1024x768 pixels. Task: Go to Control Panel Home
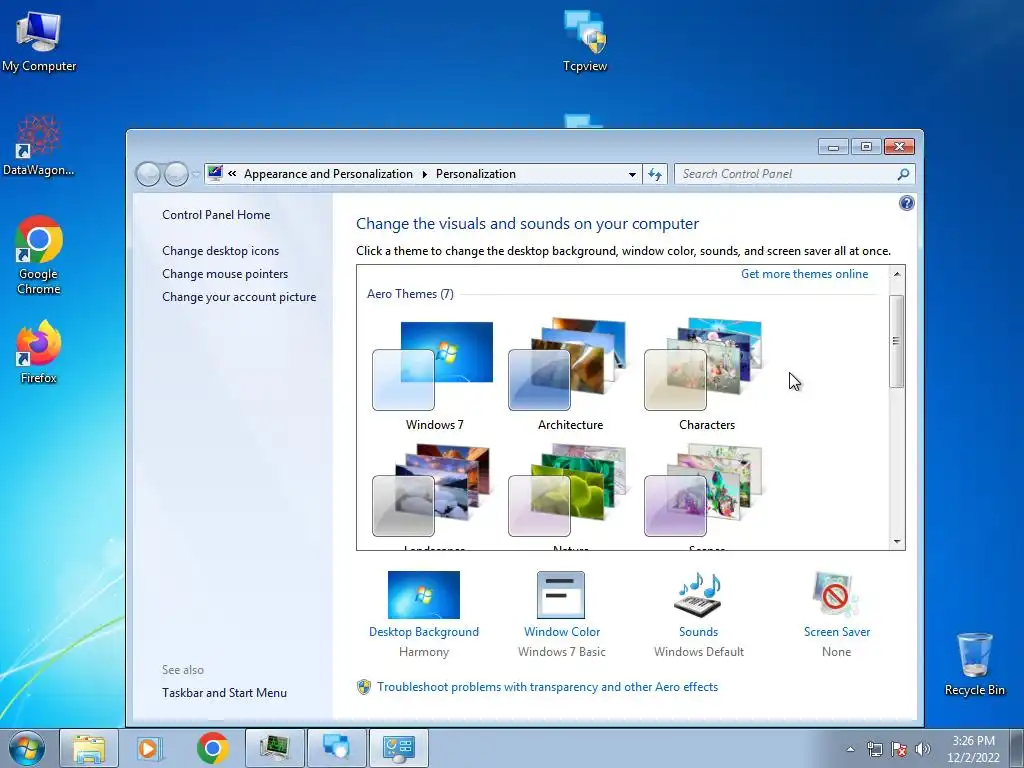pyautogui.click(x=216, y=214)
